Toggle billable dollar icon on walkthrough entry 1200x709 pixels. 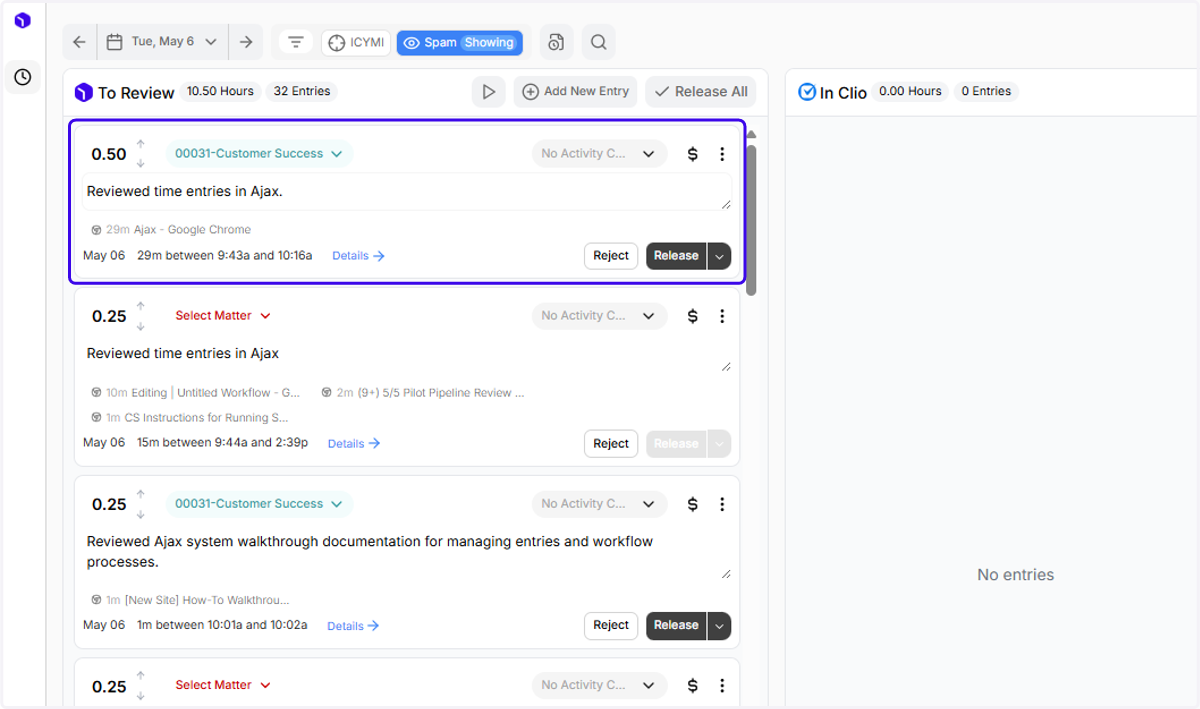click(692, 504)
